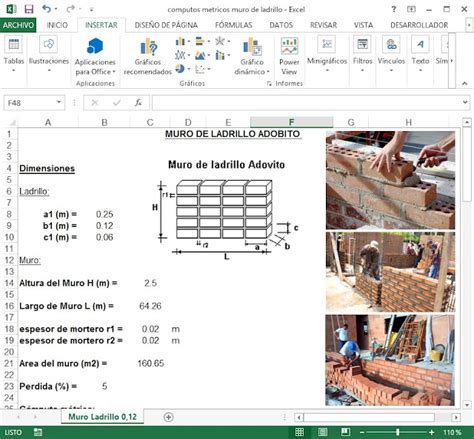Expand the column chart dropdown arrow
The width and height of the screenshot is (474, 439).
pos(189,42)
